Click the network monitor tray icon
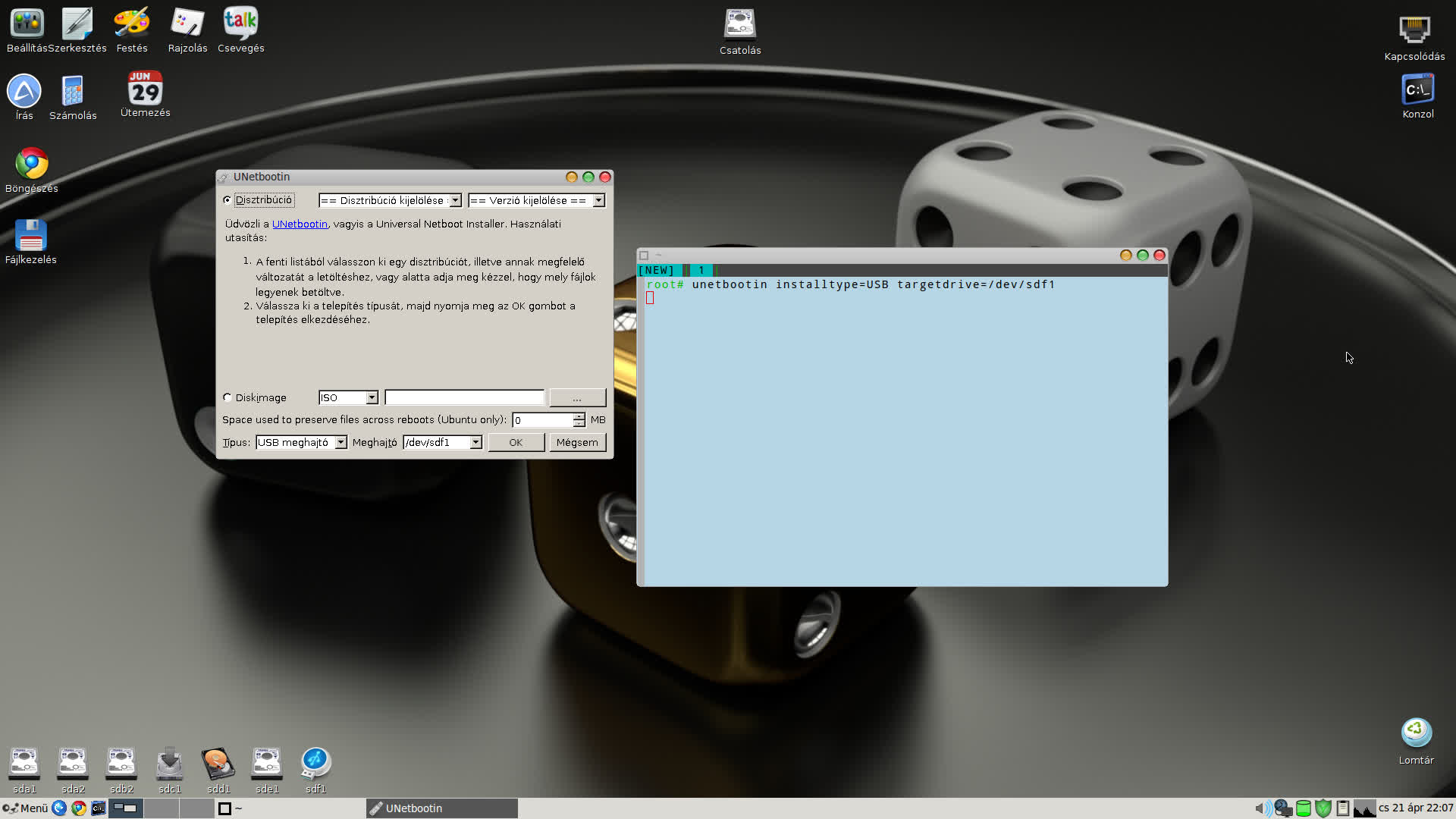This screenshot has height=819, width=1456. click(1283, 808)
